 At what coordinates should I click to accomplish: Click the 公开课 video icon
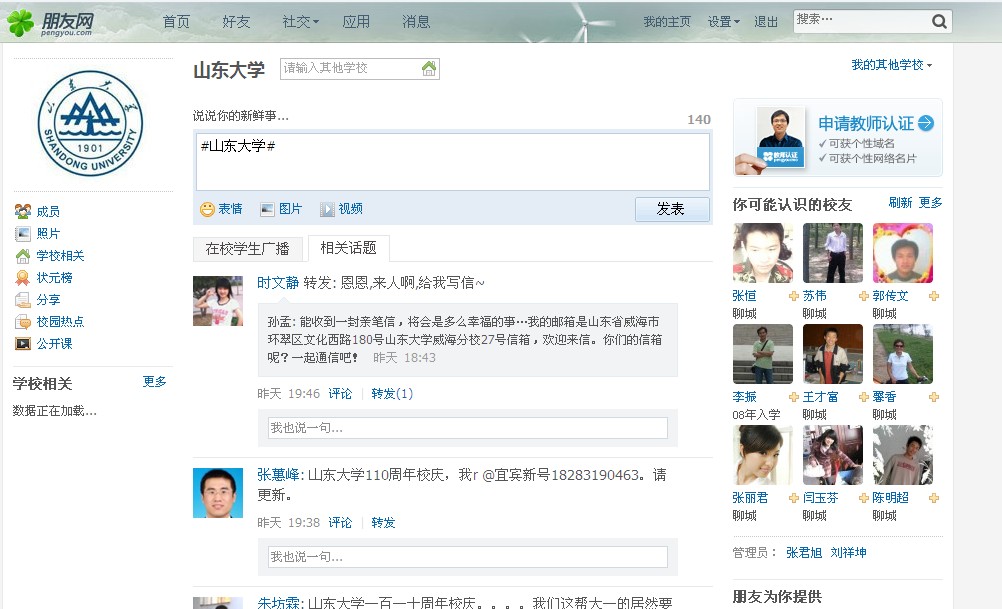pos(22,344)
